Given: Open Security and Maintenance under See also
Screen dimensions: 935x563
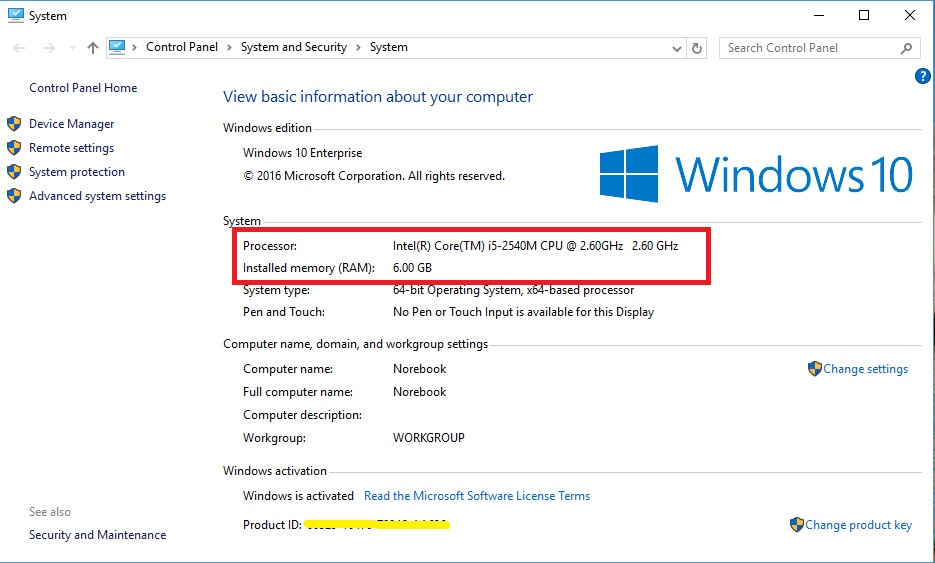Looking at the screenshot, I should [98, 535].
